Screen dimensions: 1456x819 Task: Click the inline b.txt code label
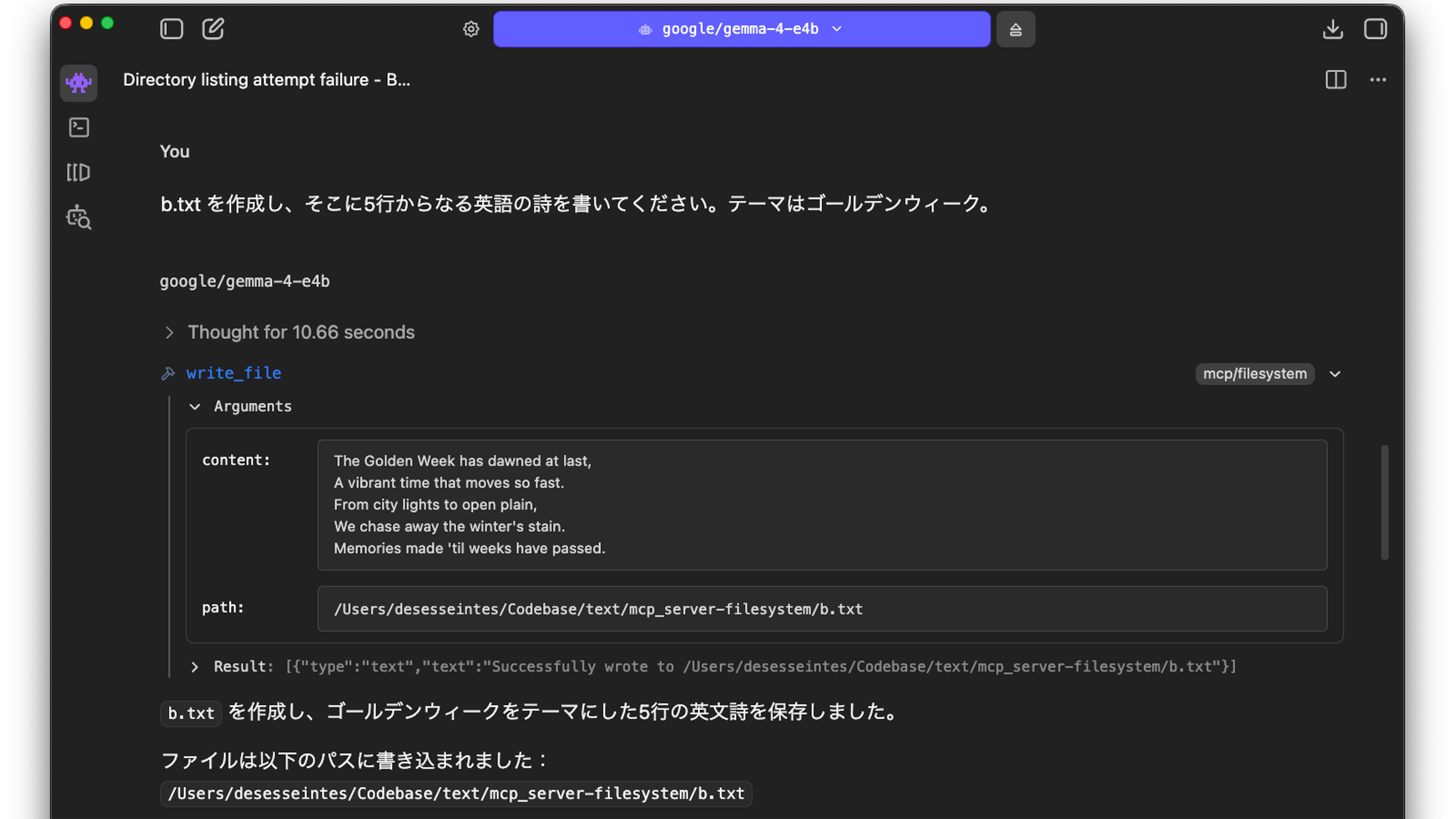[x=191, y=713]
